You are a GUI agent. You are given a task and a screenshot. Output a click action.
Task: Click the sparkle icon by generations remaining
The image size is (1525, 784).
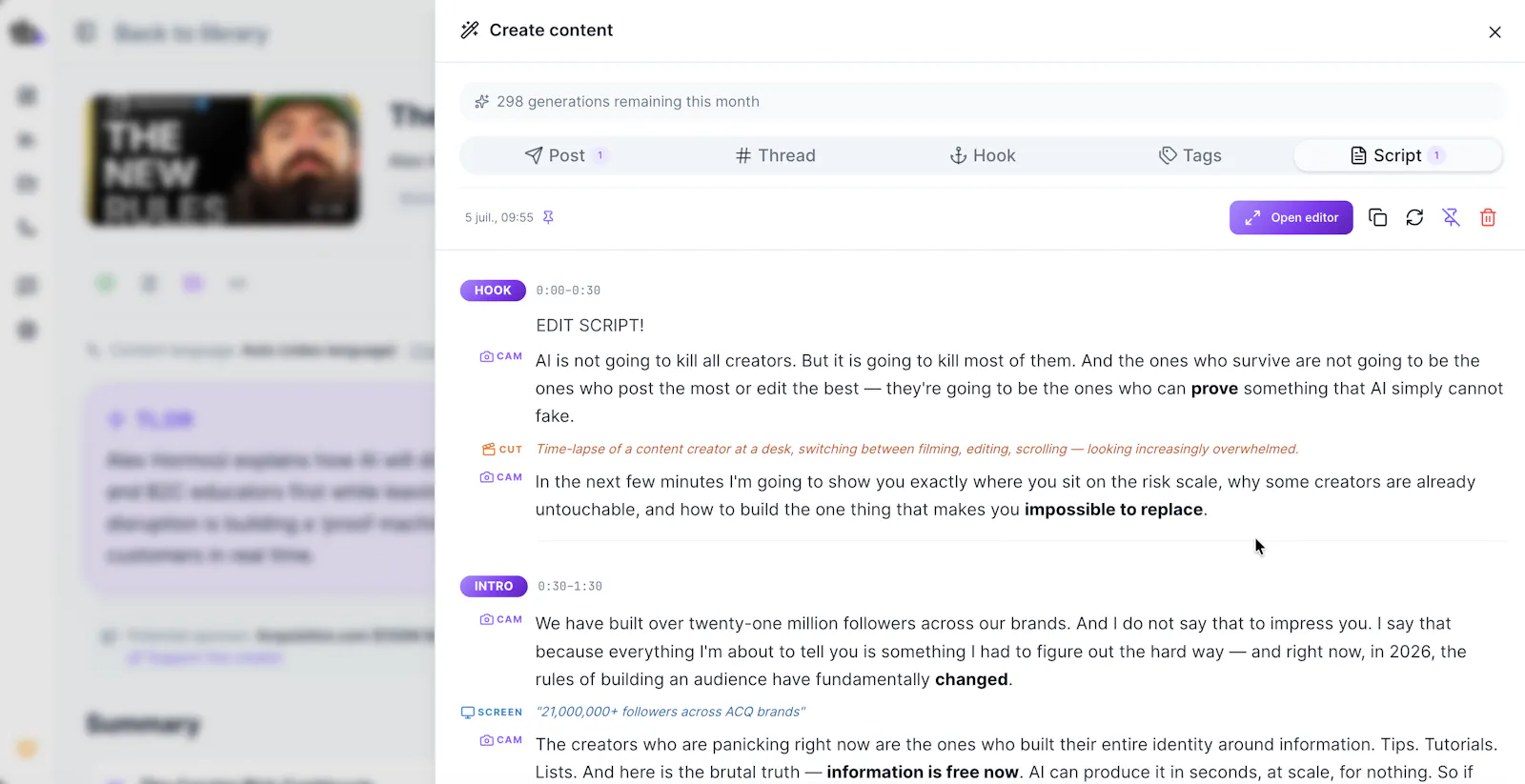(x=482, y=102)
